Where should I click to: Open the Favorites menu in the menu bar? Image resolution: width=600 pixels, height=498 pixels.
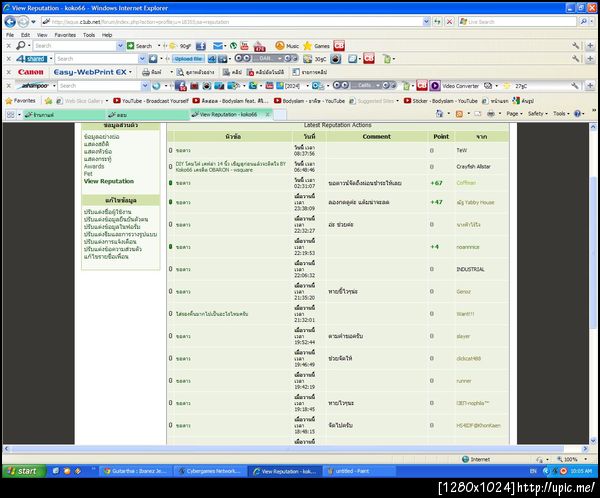[x=65, y=35]
